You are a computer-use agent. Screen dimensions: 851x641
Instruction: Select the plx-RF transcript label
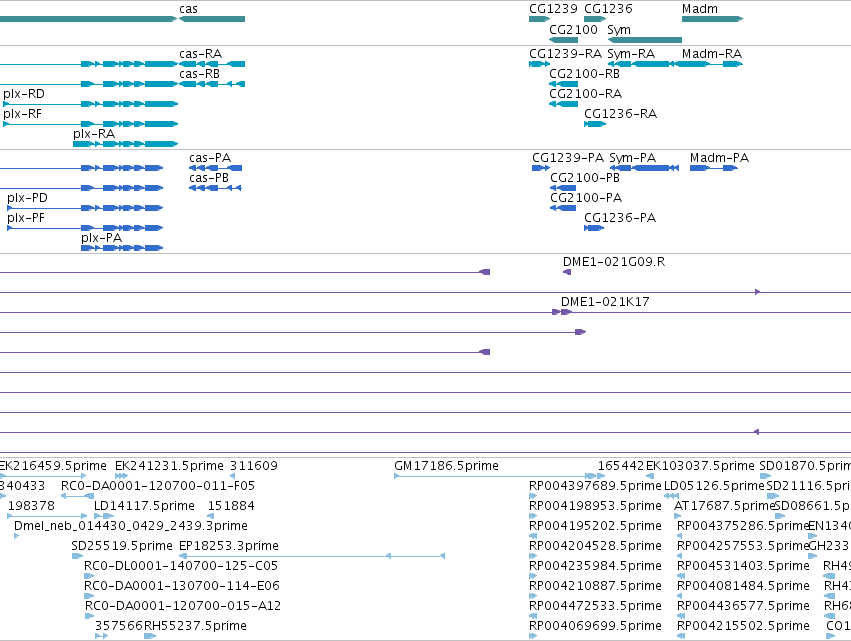(x=22, y=114)
